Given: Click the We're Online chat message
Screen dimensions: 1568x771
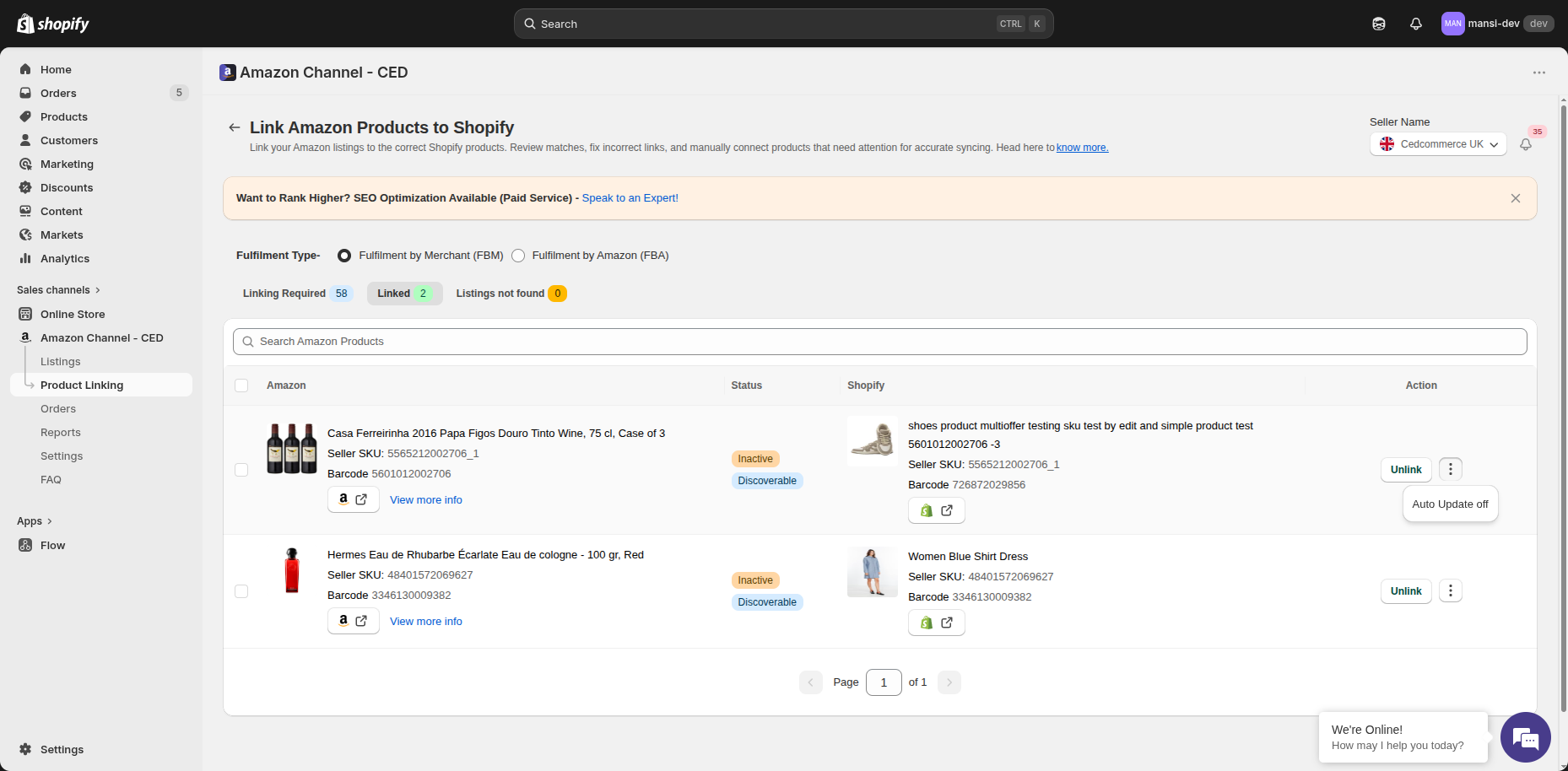Looking at the screenshot, I should point(1403,737).
